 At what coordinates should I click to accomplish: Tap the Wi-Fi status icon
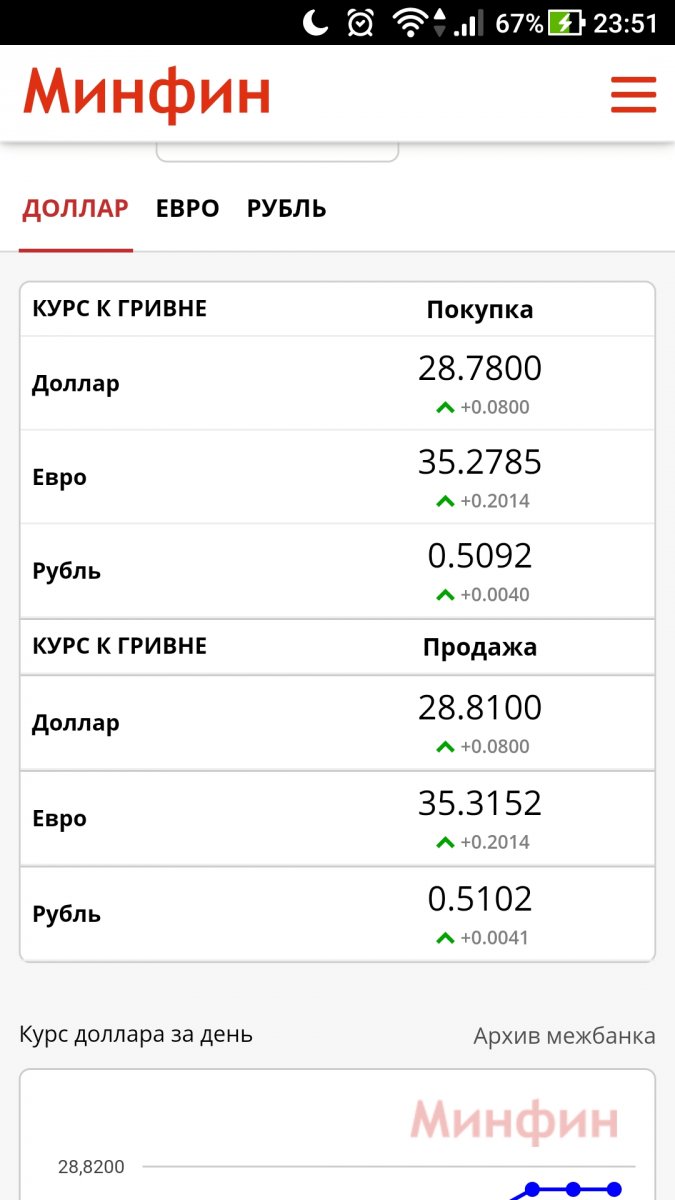[x=411, y=22]
